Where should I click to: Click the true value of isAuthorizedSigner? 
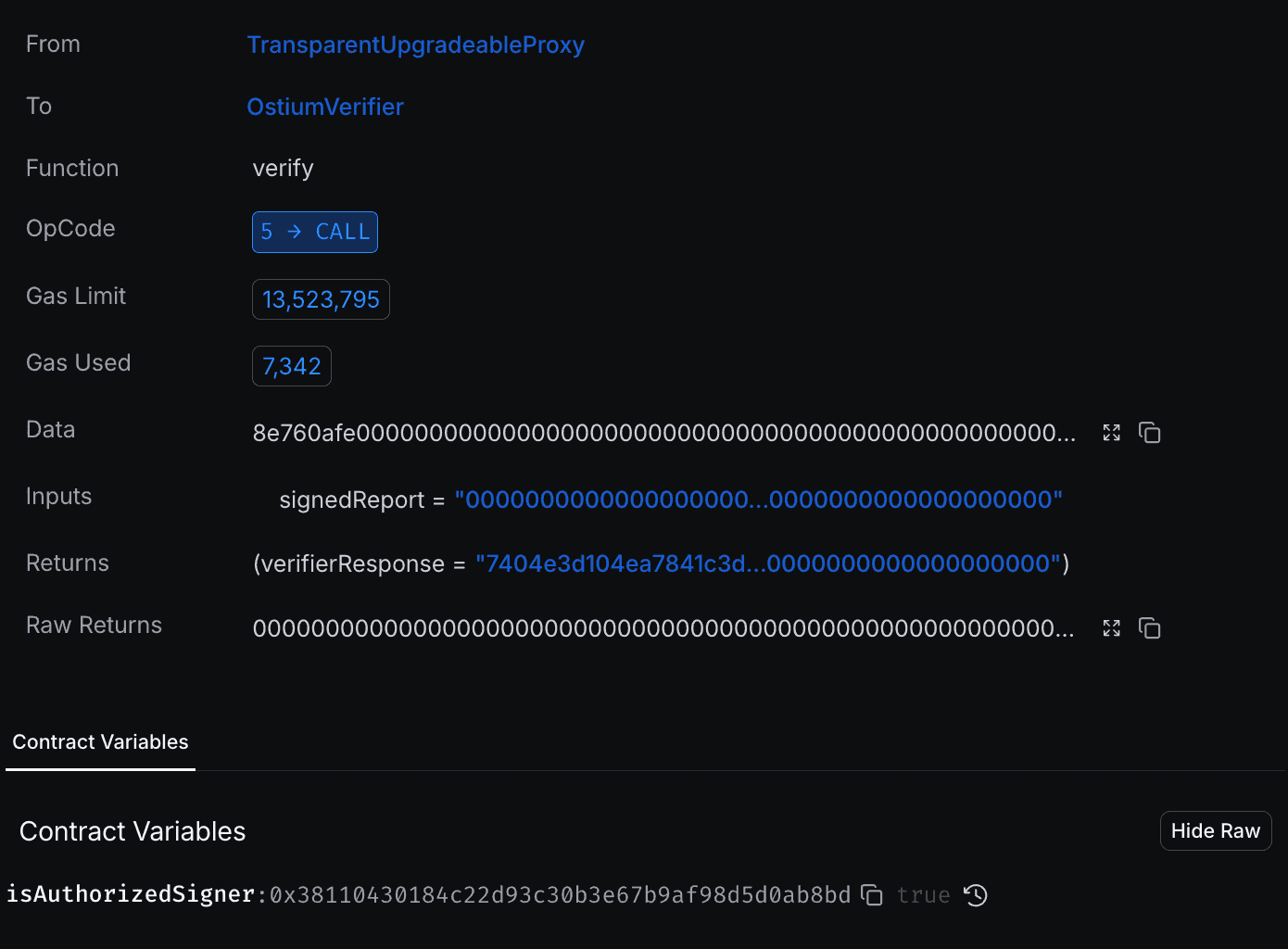[924, 895]
